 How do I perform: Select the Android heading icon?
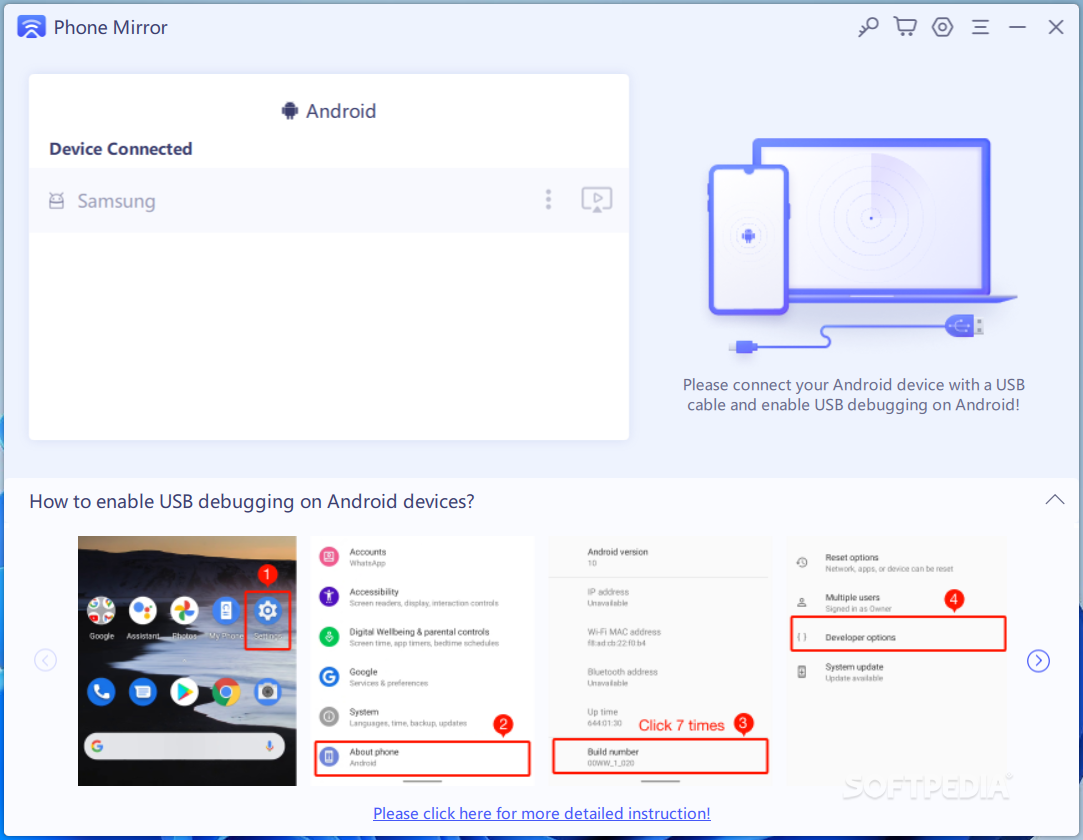point(289,111)
